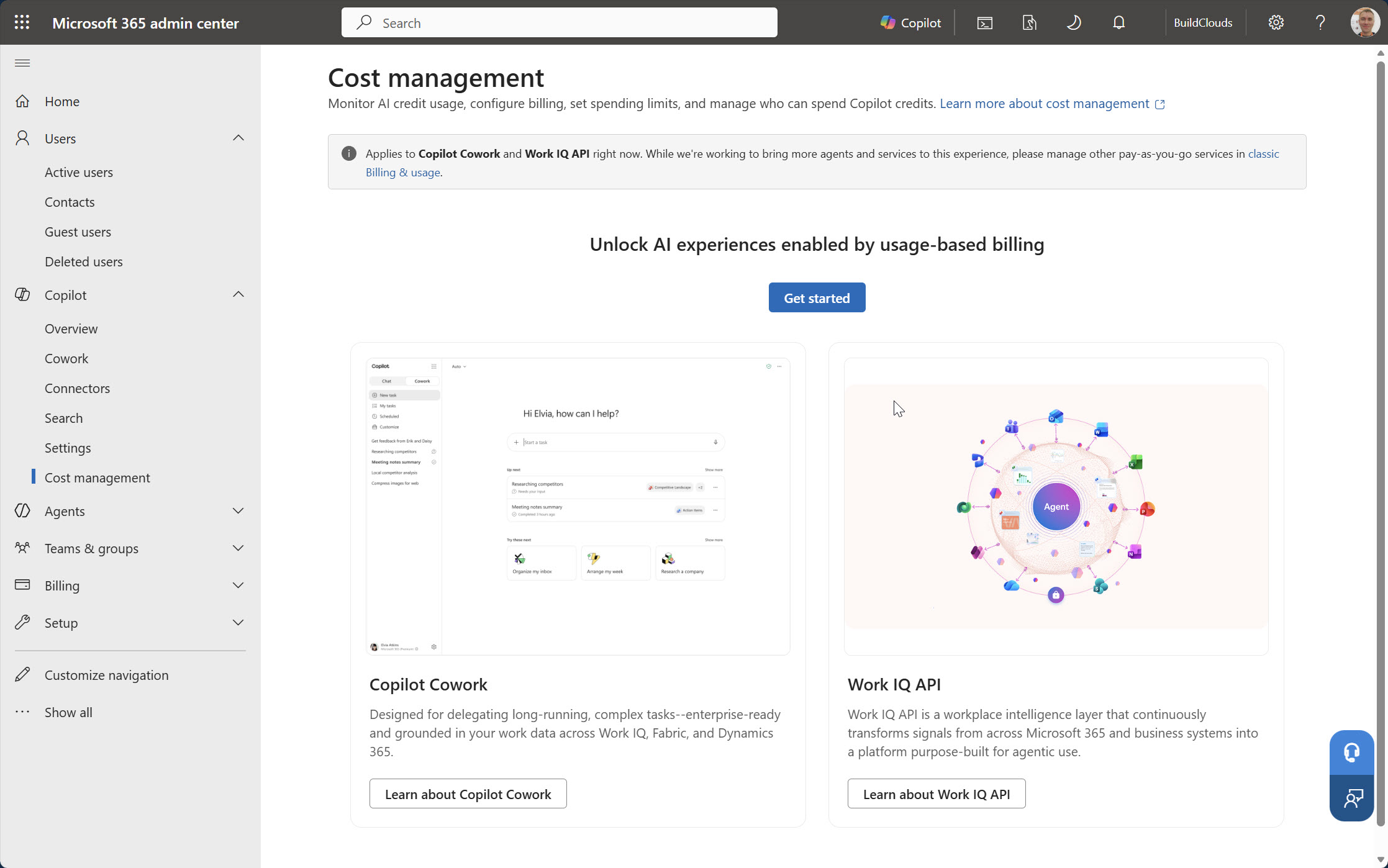Expand the Billing navigation section
This screenshot has height=868, width=1388.
pyautogui.click(x=238, y=585)
